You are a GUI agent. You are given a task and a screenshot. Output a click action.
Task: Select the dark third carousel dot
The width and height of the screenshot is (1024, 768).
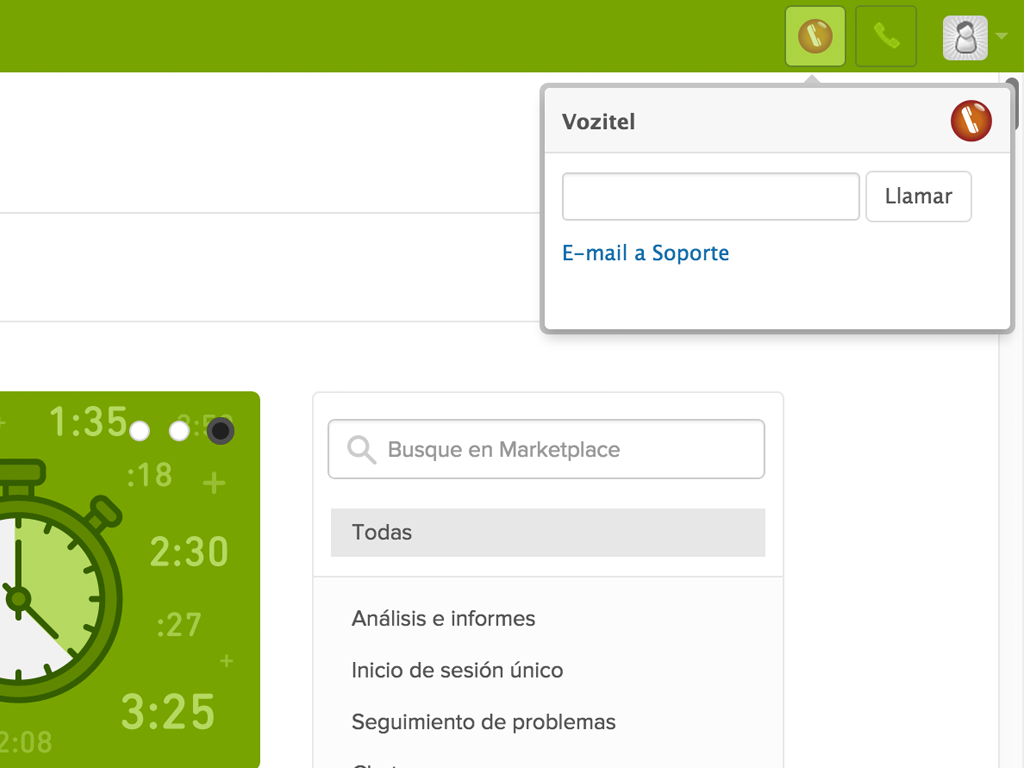click(220, 431)
